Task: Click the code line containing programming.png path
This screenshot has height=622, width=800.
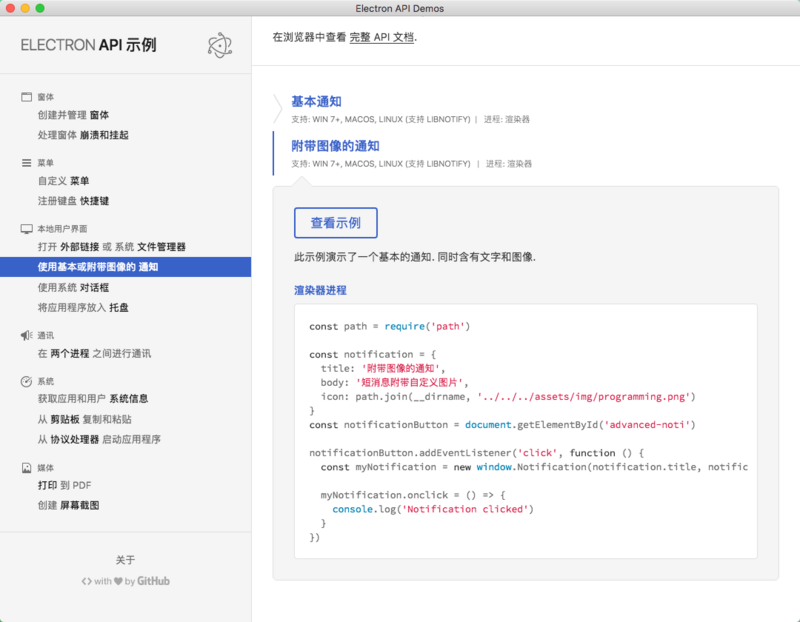Action: pos(508,396)
